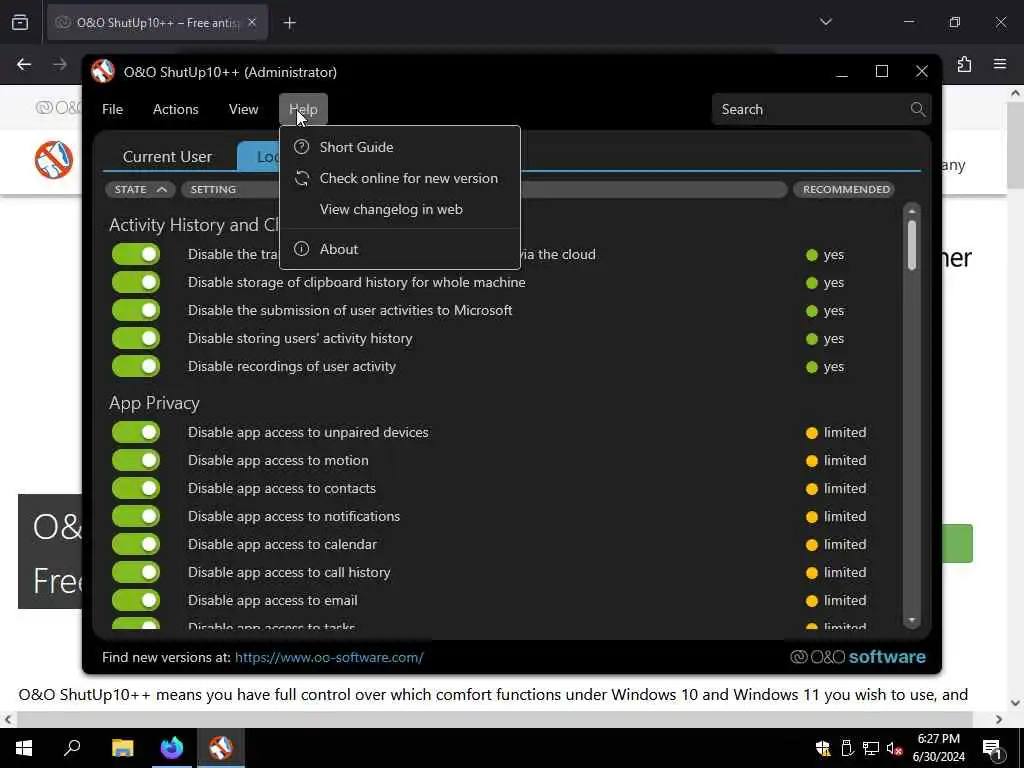1024x768 pixels.
Task: Maximize the ShutUp10++ window
Action: coord(882,71)
